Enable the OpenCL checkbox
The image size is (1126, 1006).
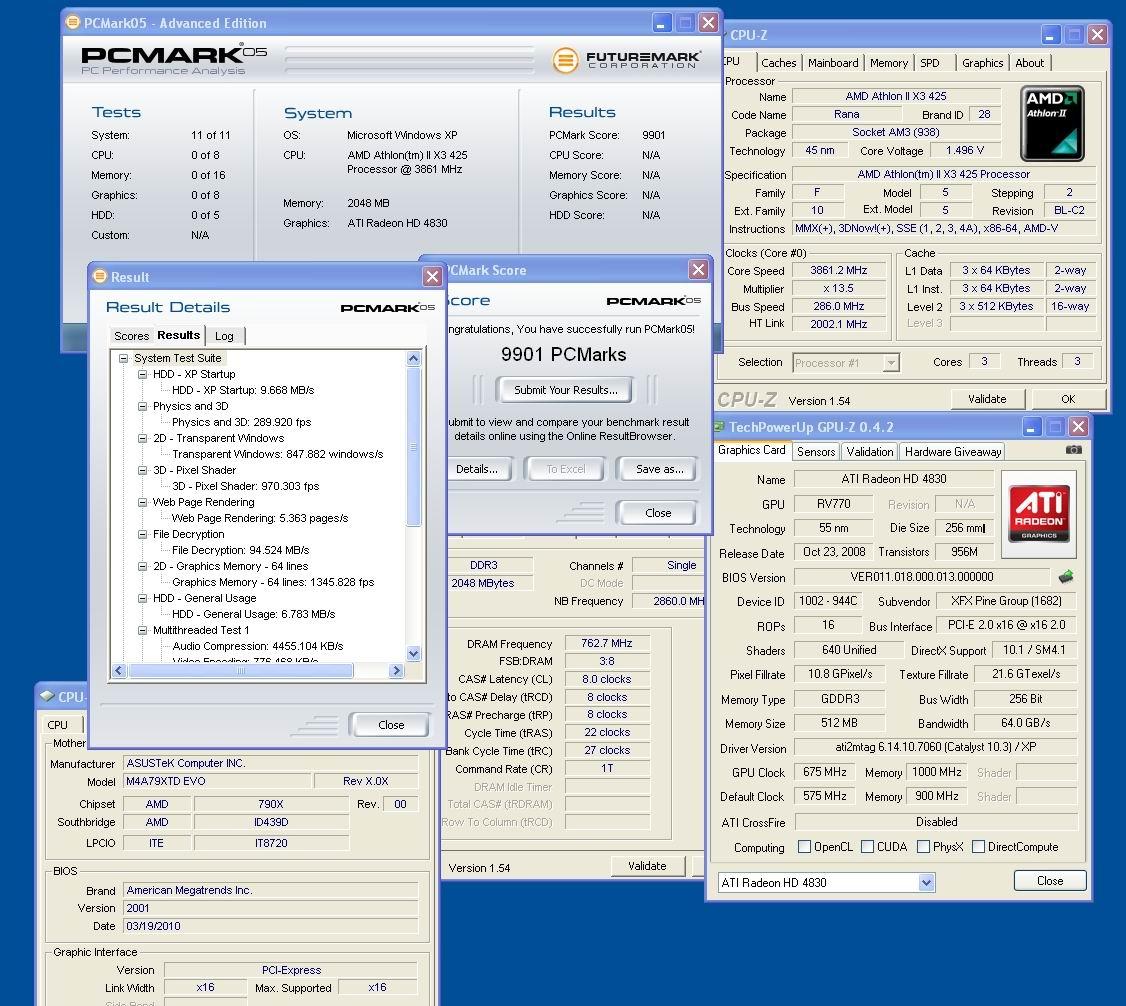(x=804, y=847)
